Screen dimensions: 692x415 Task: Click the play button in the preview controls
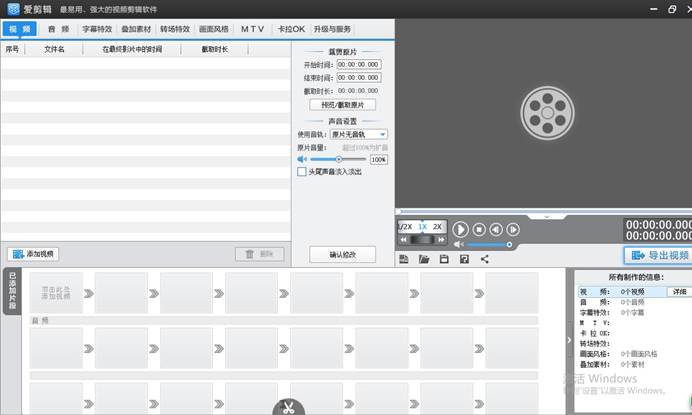[x=460, y=229]
